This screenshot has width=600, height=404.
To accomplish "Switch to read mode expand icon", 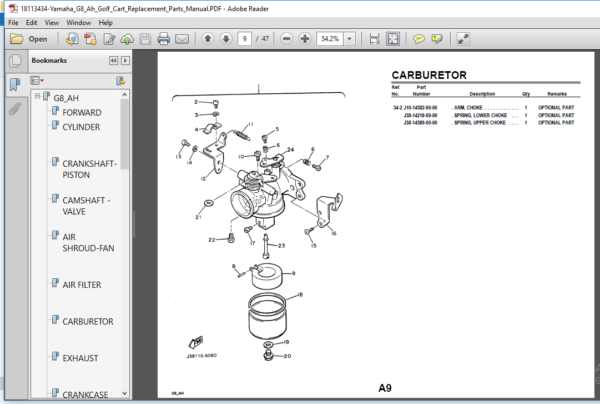I will point(463,39).
